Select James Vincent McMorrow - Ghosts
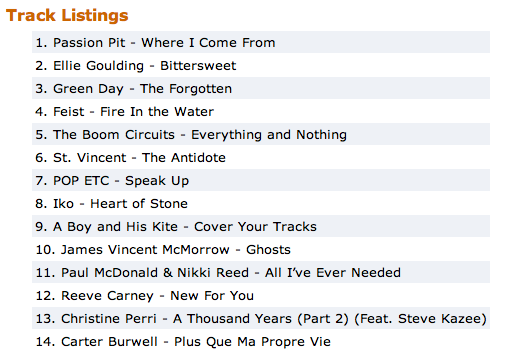Screen dimensions: 505x360 coord(261,249)
